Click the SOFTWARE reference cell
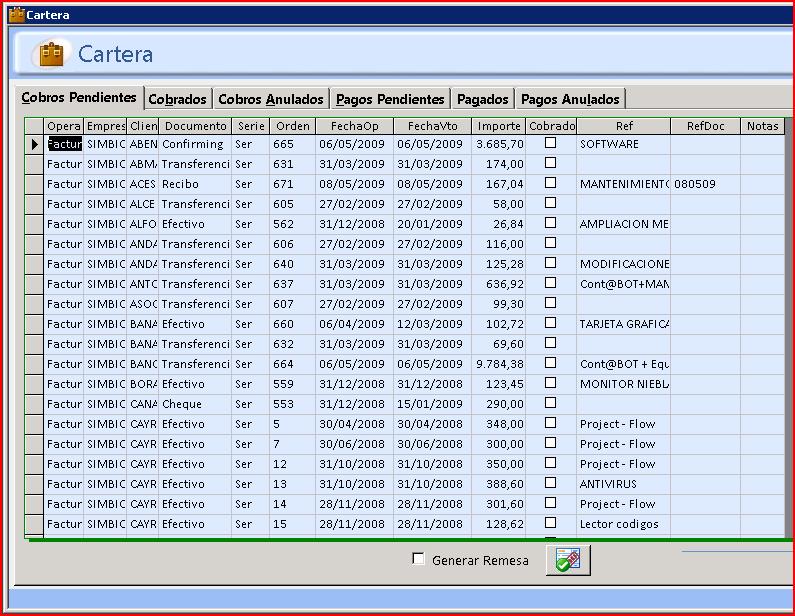Screen dimensions: 795x616 click(624, 144)
